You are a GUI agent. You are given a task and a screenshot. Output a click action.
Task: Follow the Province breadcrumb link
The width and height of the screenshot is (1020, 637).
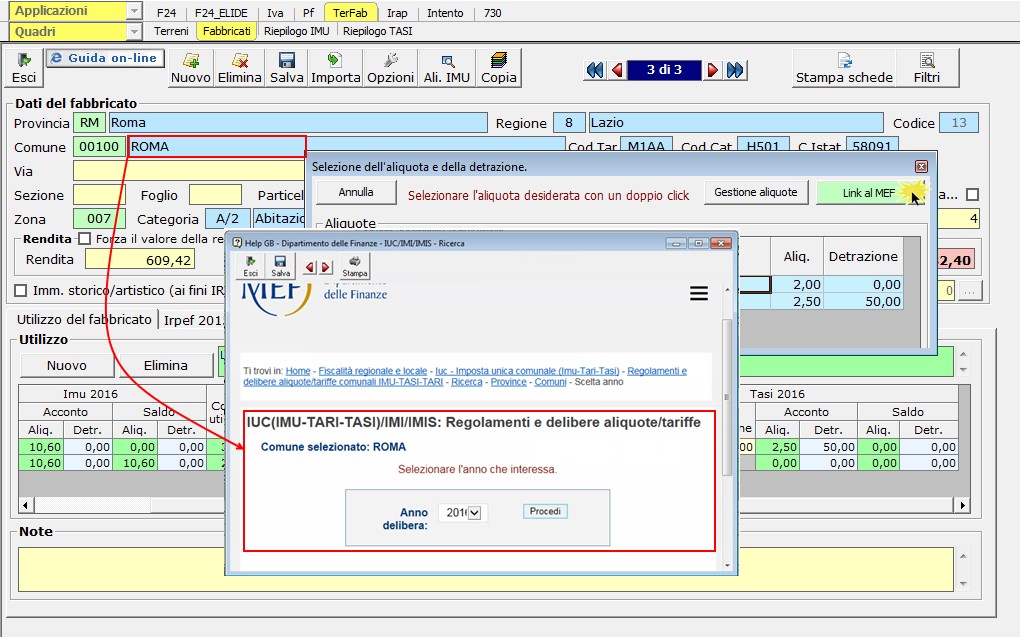coord(509,382)
